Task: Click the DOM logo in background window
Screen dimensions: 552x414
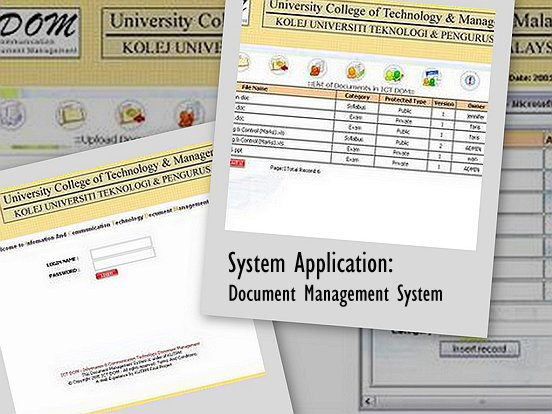Action: pos(39,33)
